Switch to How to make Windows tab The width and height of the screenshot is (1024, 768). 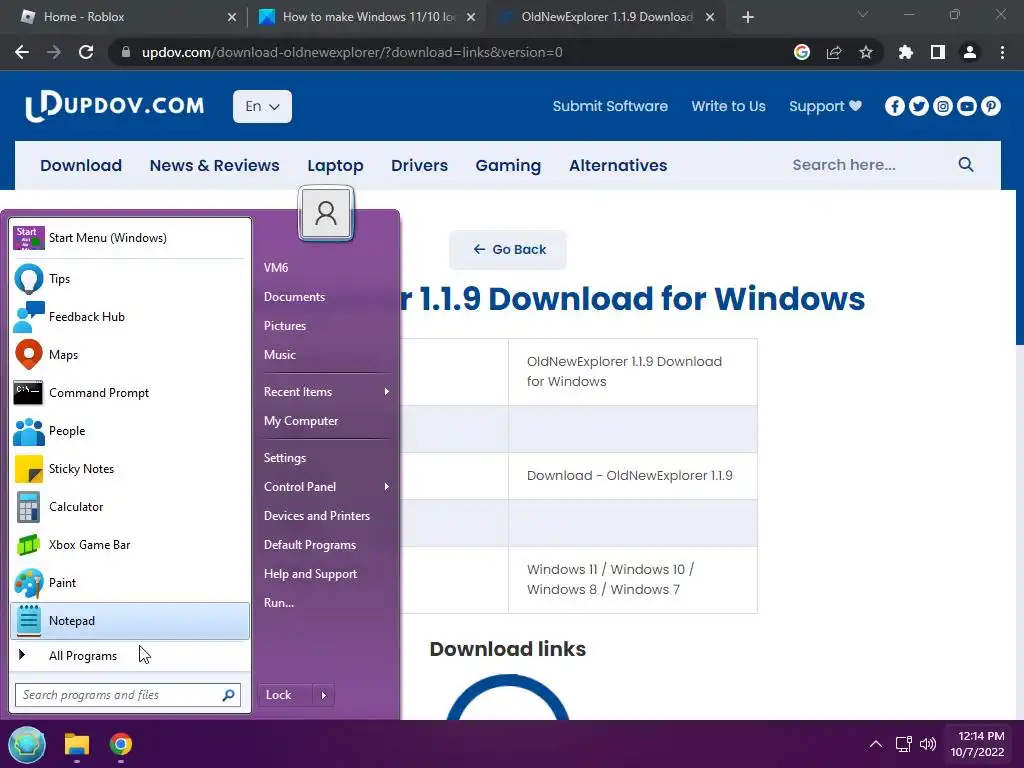pos(367,17)
